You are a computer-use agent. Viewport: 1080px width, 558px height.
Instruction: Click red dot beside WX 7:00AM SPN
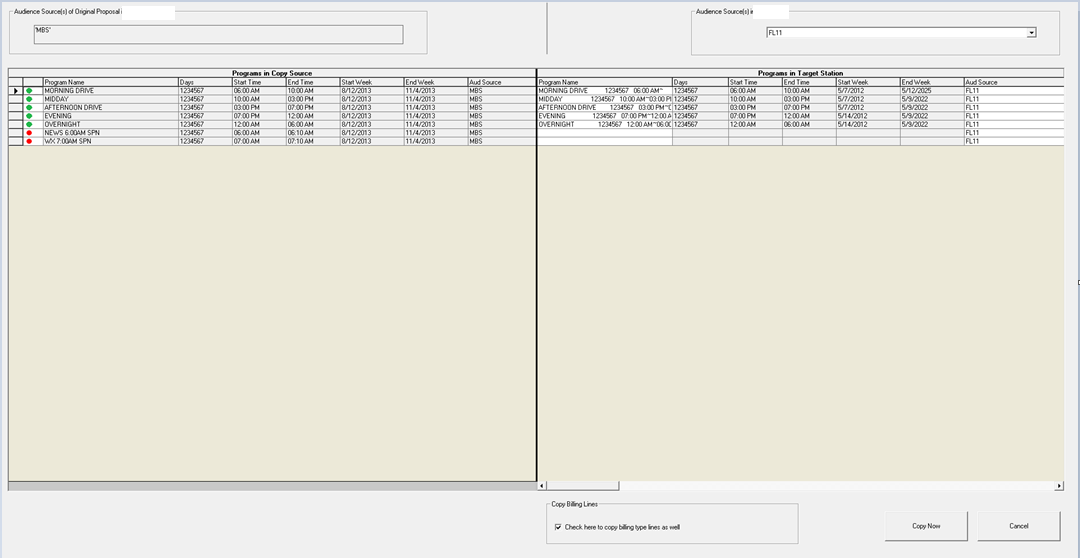(x=30, y=141)
